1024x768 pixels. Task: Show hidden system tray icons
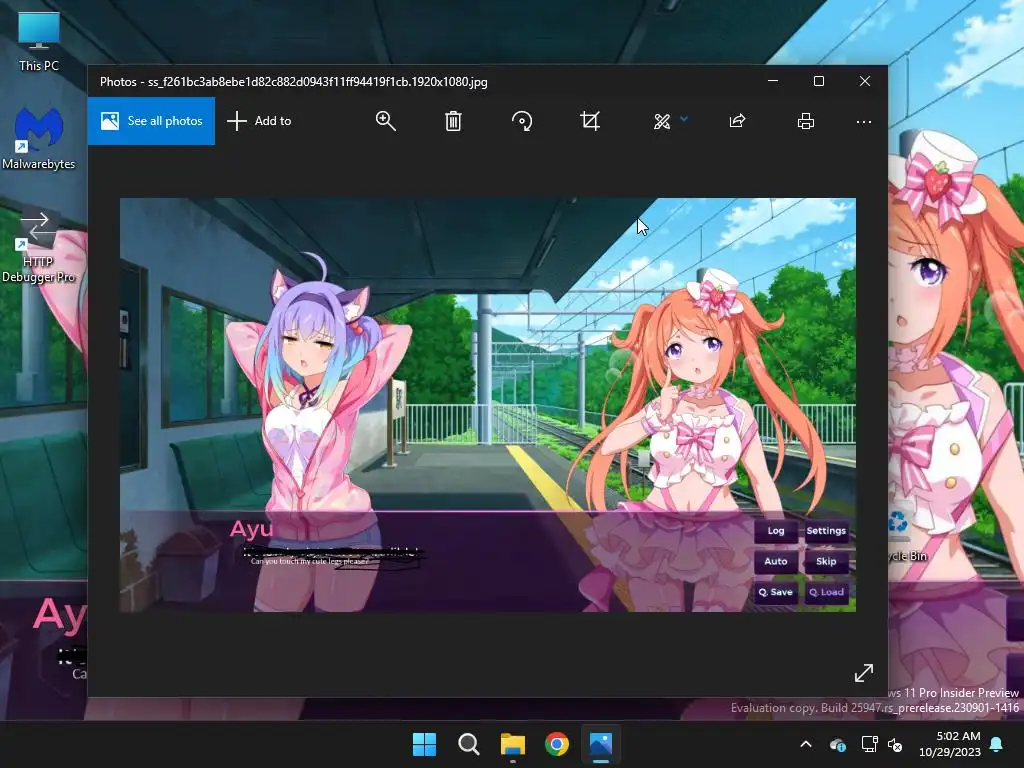coord(806,744)
